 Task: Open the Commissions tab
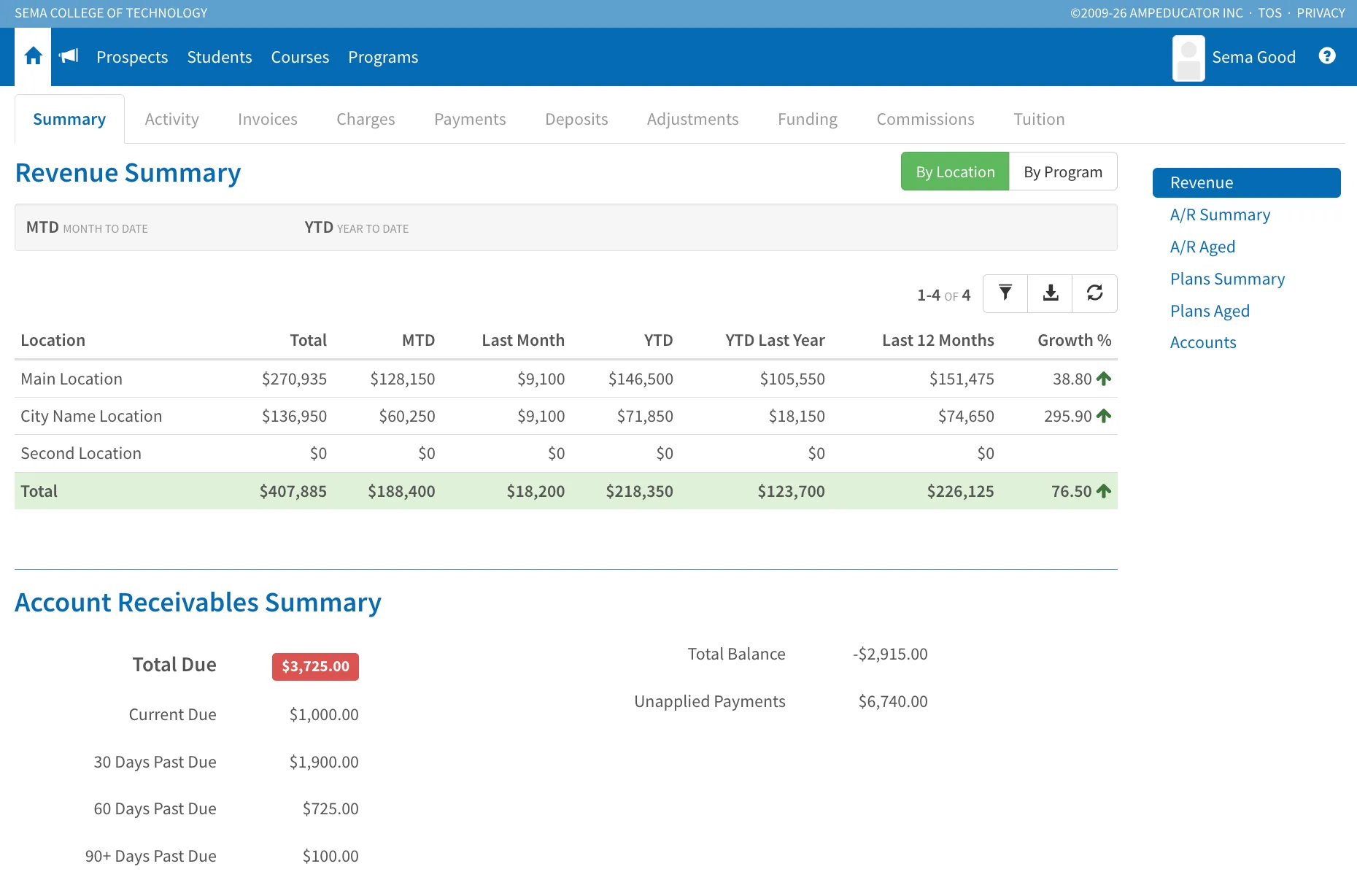click(x=925, y=119)
